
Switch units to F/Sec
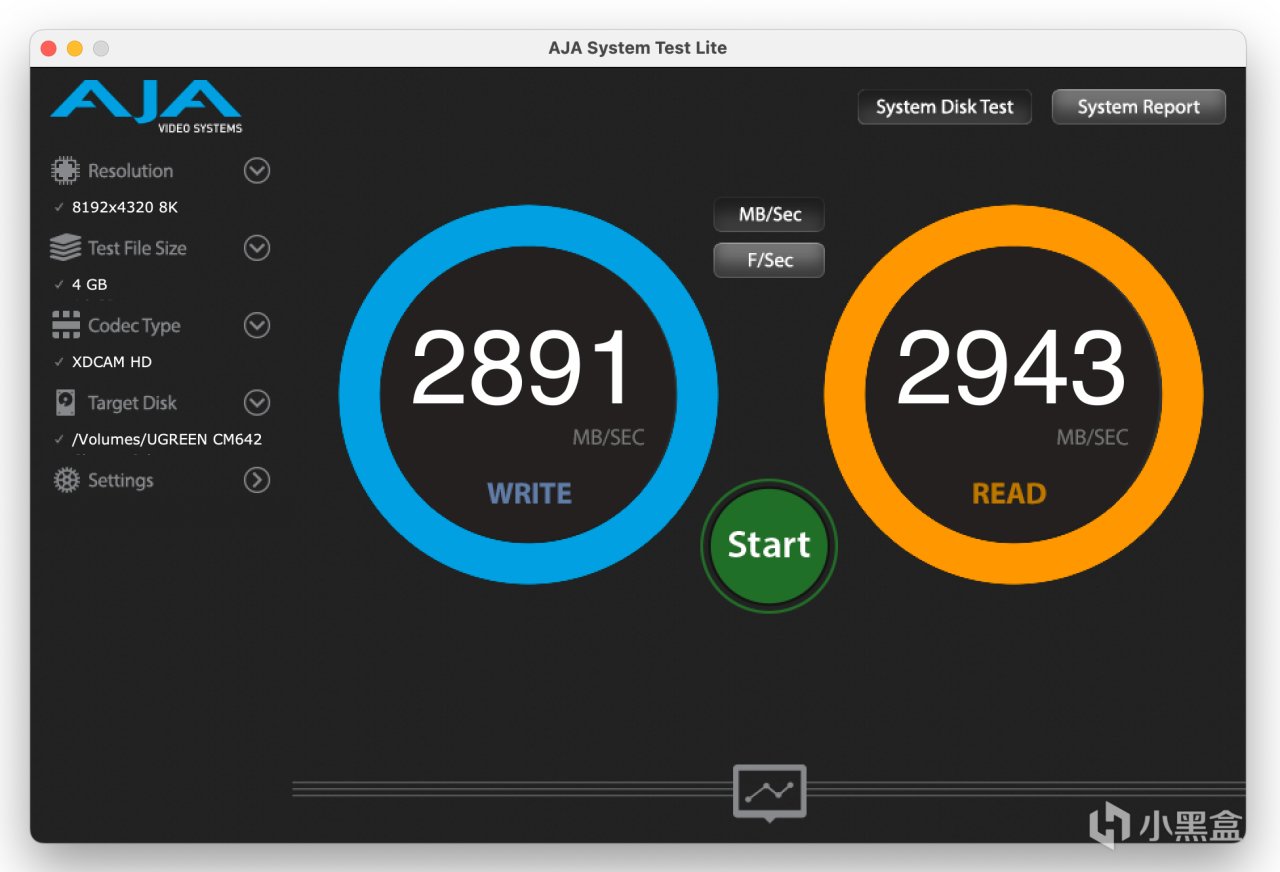pyautogui.click(x=769, y=260)
